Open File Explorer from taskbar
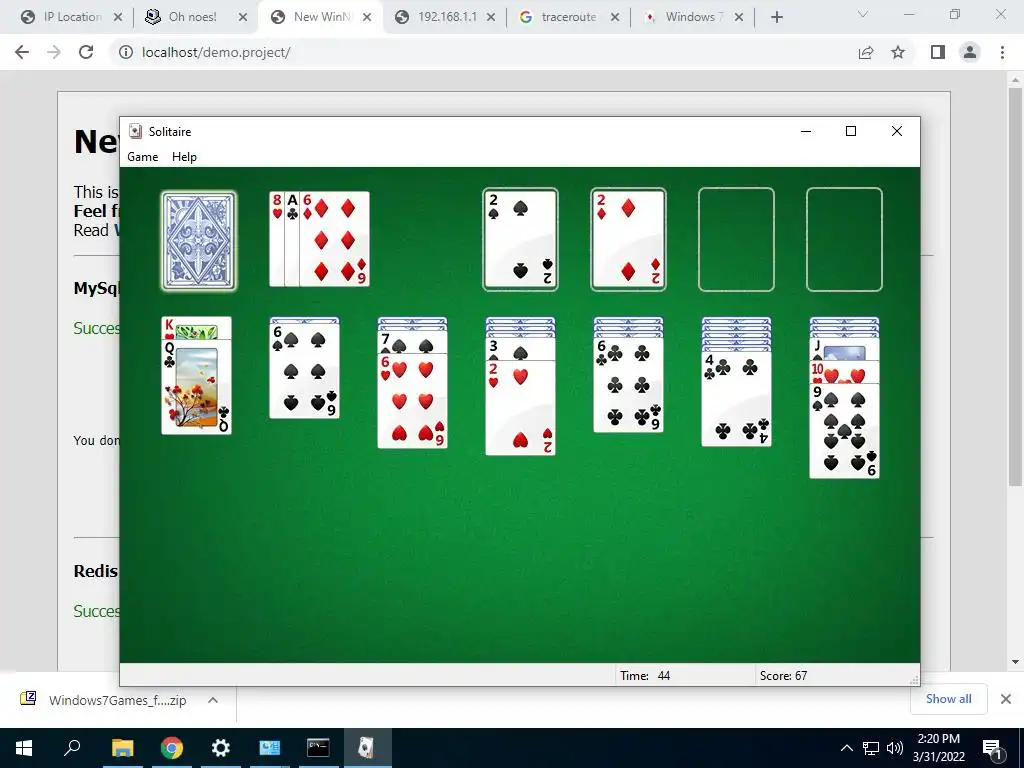1024x768 pixels. [122, 748]
